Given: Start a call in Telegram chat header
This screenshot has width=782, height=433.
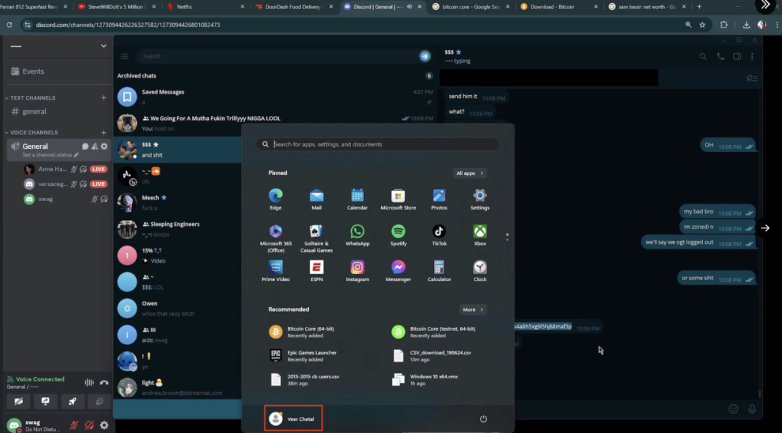Looking at the screenshot, I should tap(719, 57).
